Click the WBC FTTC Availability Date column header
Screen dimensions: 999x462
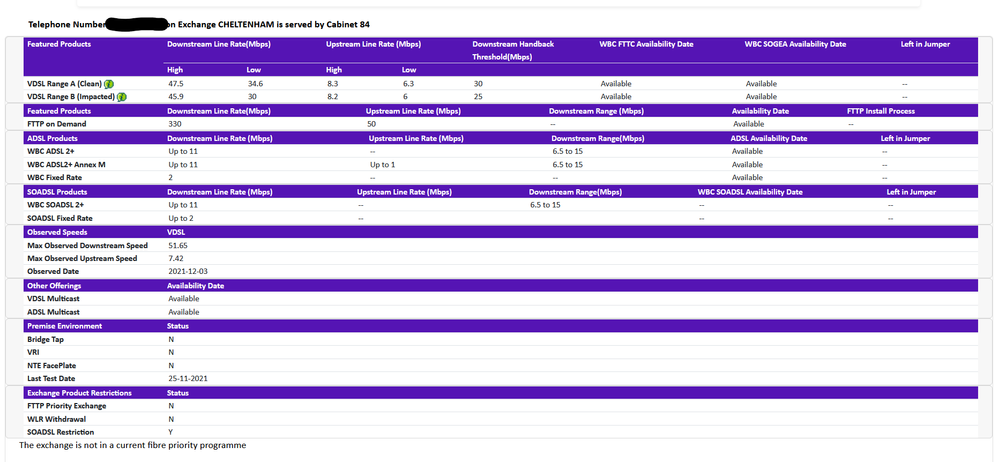coord(646,45)
